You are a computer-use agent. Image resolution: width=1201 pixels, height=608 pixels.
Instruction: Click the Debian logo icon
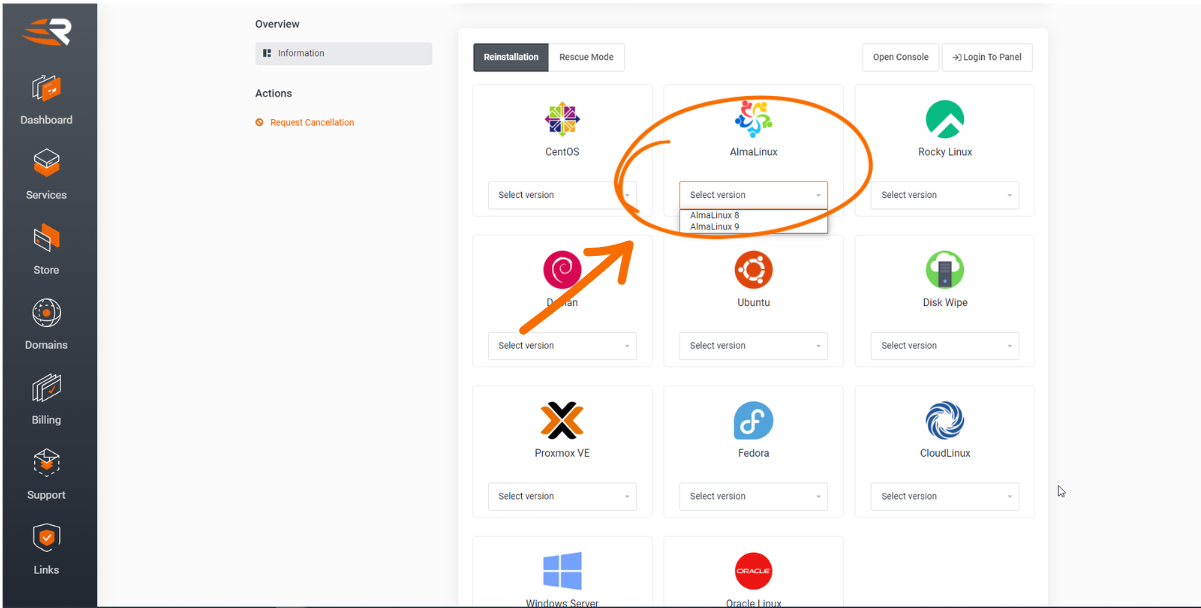pyautogui.click(x=562, y=270)
